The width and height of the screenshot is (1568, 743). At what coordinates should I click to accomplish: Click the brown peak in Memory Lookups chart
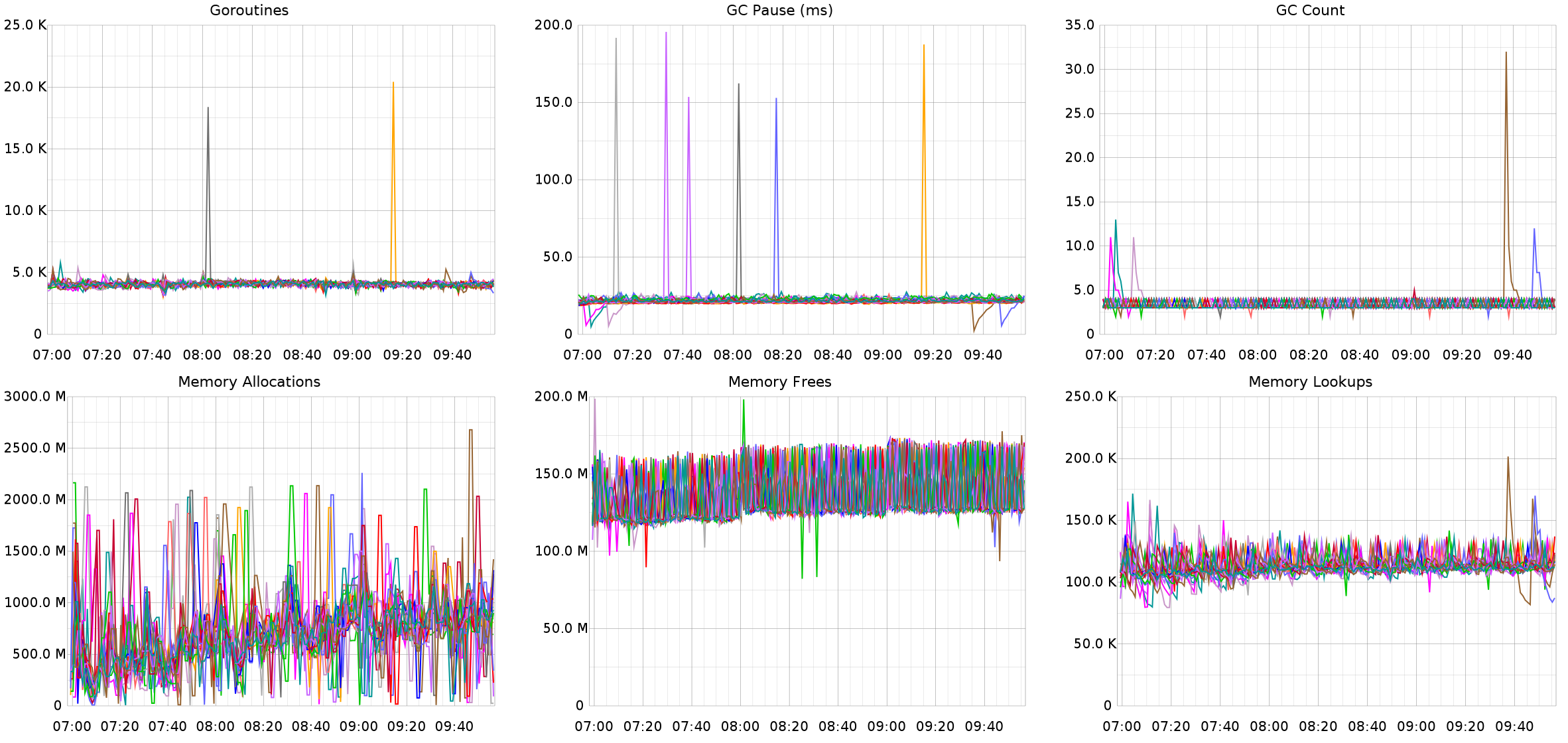[1508, 458]
